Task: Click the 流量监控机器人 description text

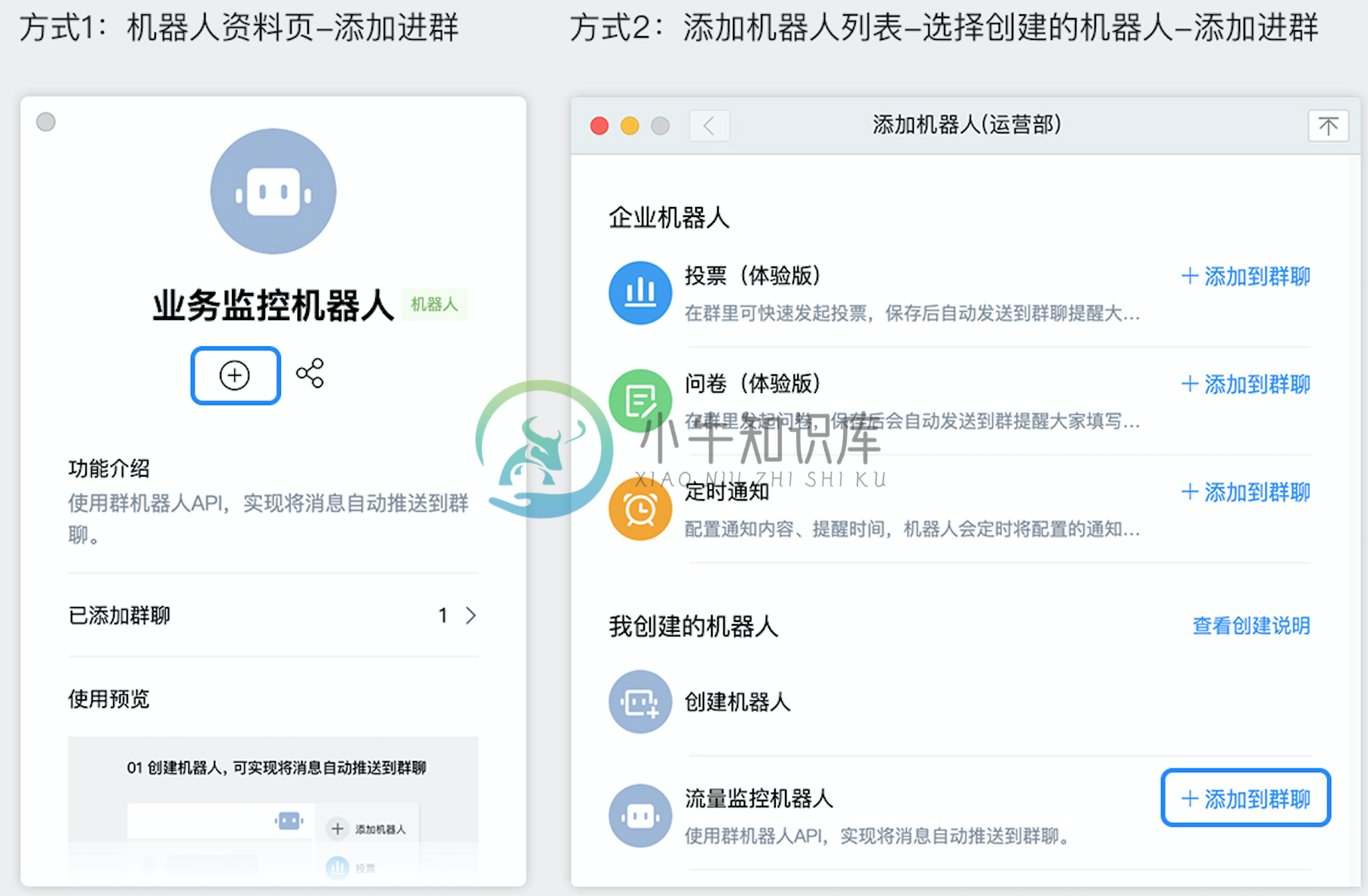Action: point(878,836)
